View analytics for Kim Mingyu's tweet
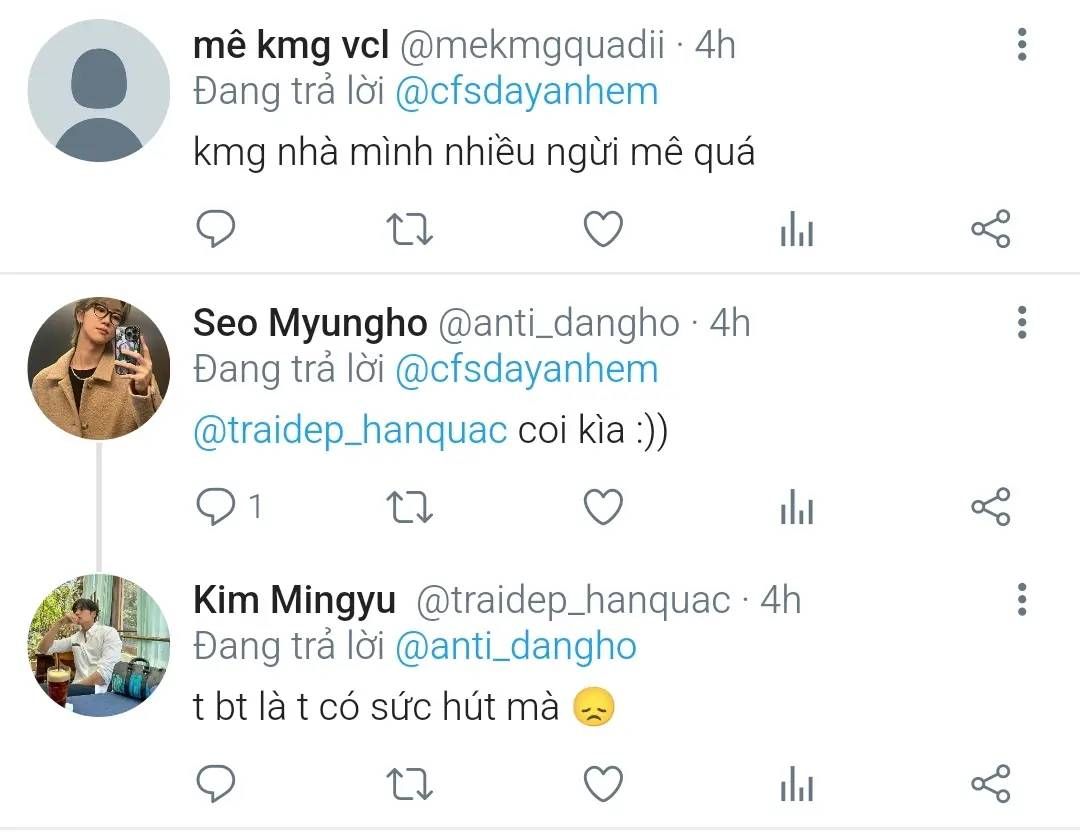This screenshot has width=1080, height=832. (x=797, y=786)
